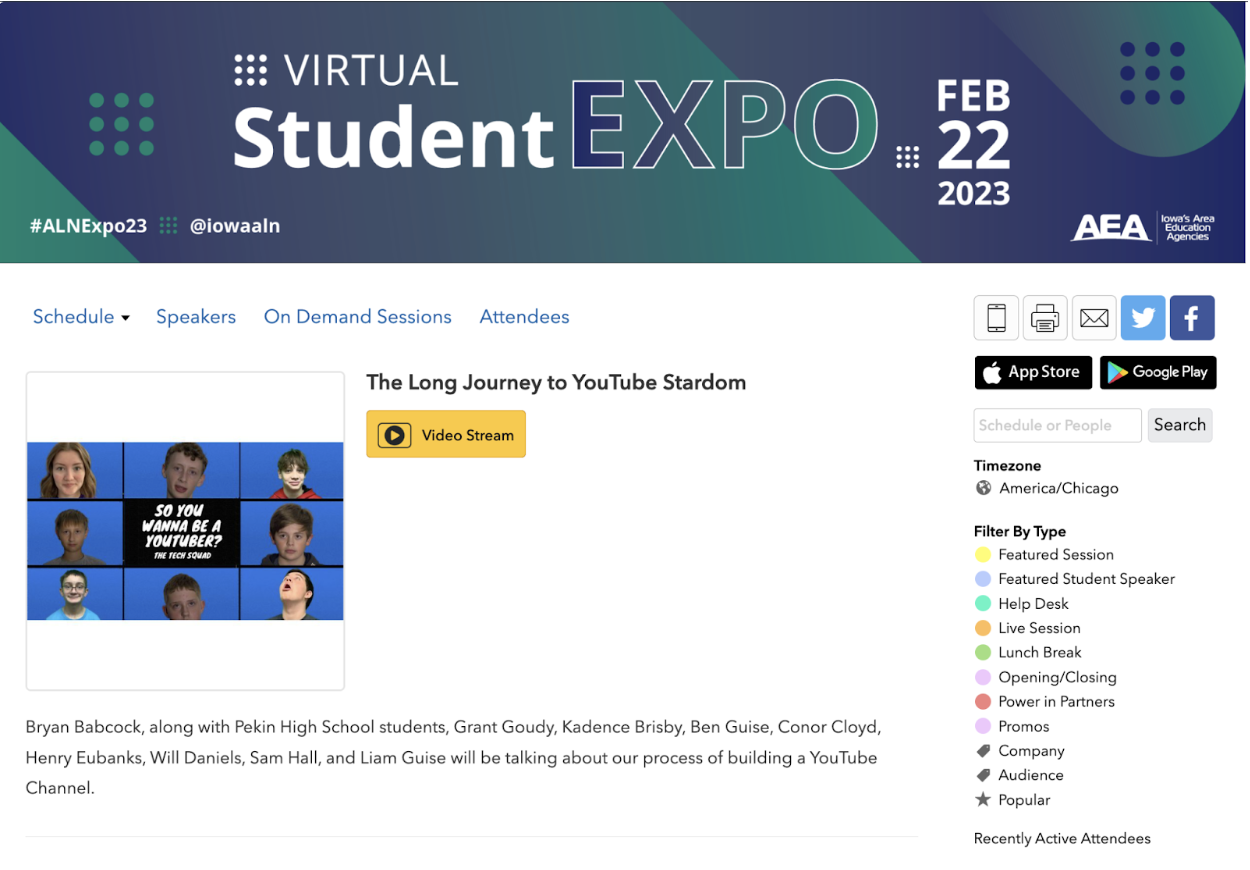1250x870 pixels.
Task: Change the America/Chicago timezone
Action: tap(1059, 488)
